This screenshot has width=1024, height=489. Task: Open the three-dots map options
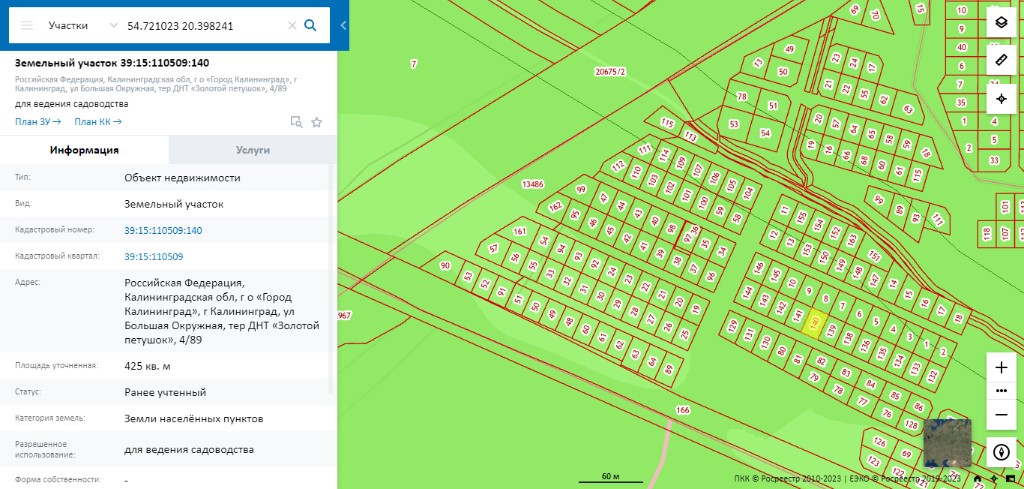pos(1000,391)
